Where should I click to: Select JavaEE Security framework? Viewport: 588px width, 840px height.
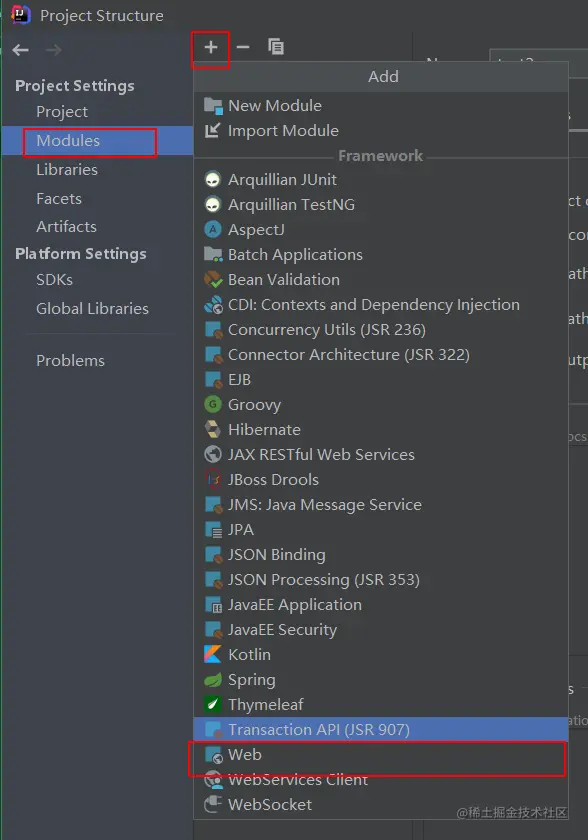click(381, 629)
